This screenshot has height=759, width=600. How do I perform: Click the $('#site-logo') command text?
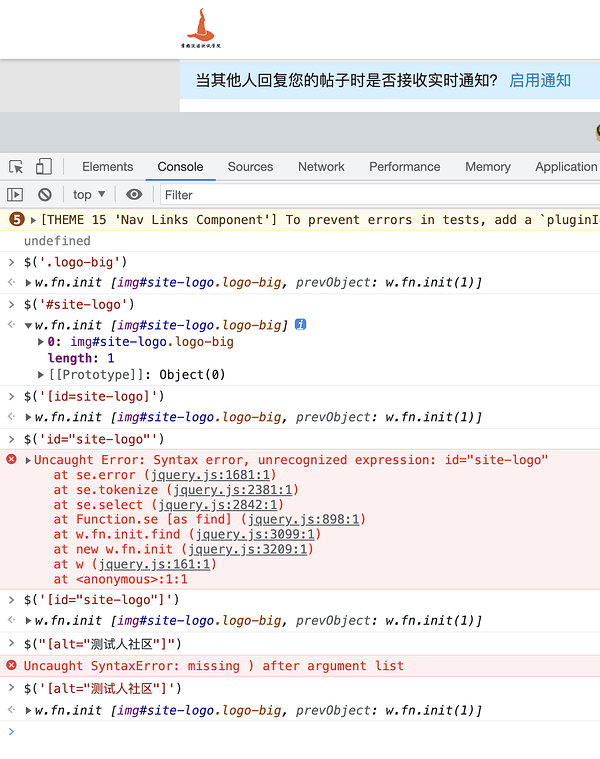(79, 304)
